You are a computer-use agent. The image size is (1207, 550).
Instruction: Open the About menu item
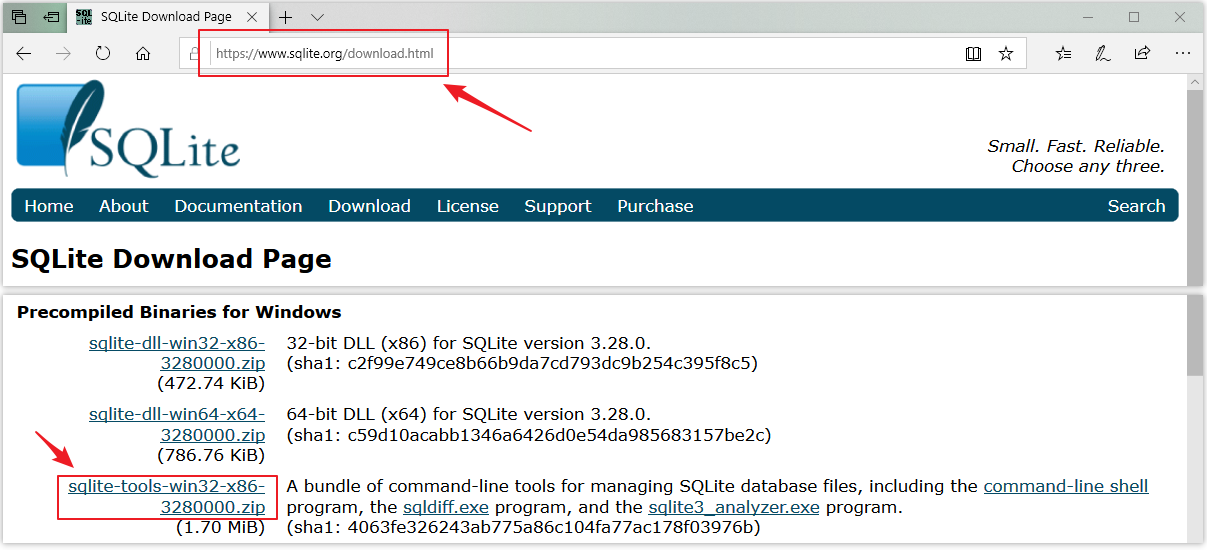click(124, 206)
